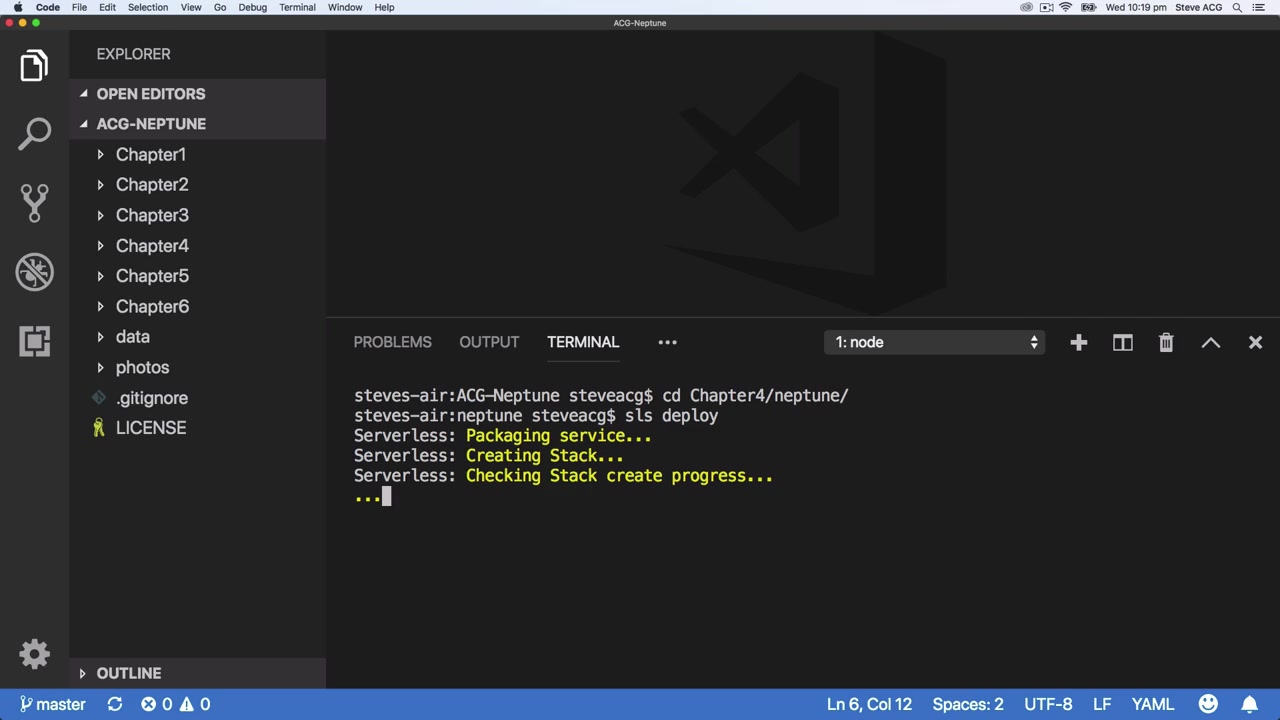
Task: Change end of line sequence 'LF'
Action: tap(1102, 704)
